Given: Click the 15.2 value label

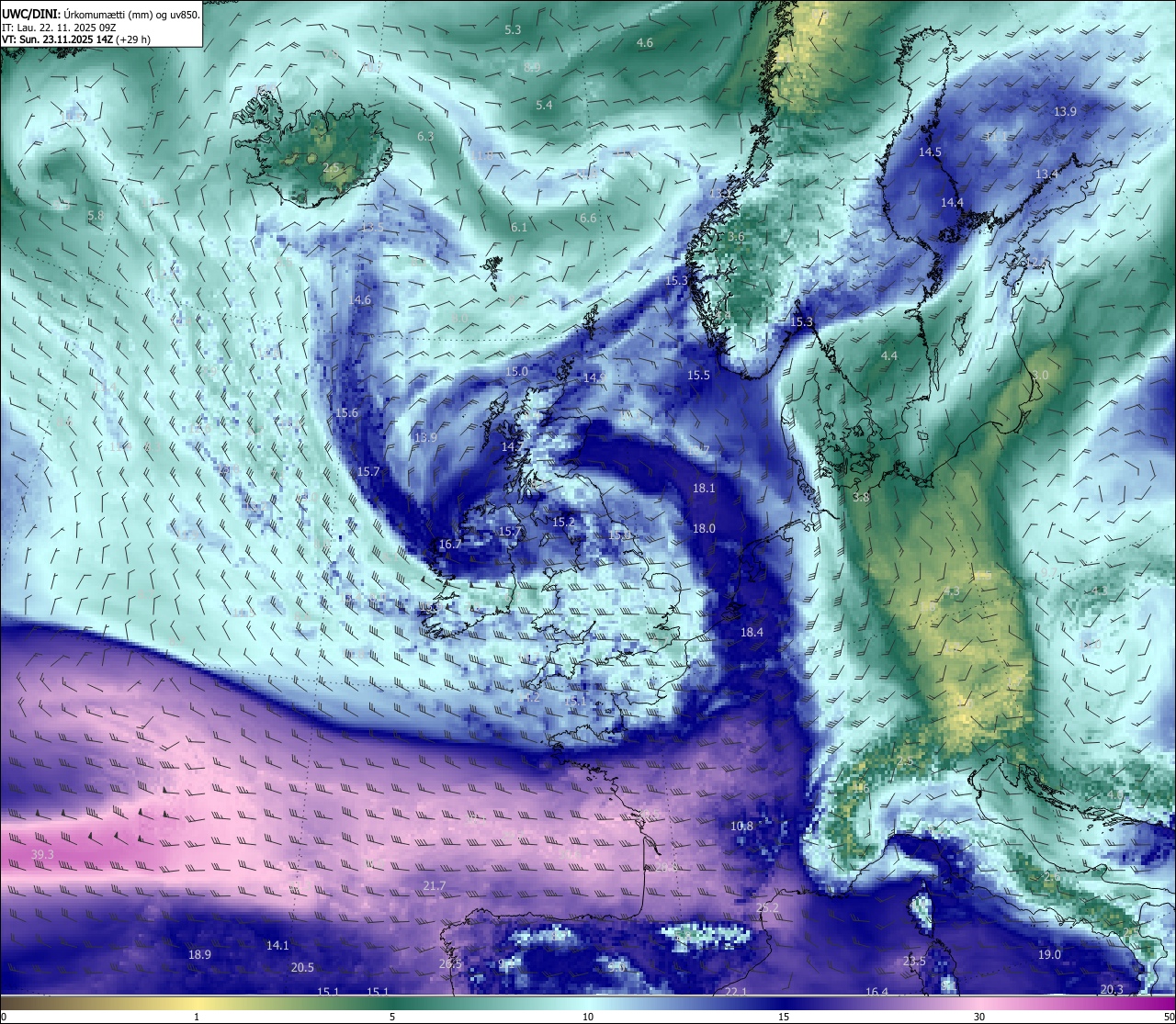Looking at the screenshot, I should click(x=563, y=522).
